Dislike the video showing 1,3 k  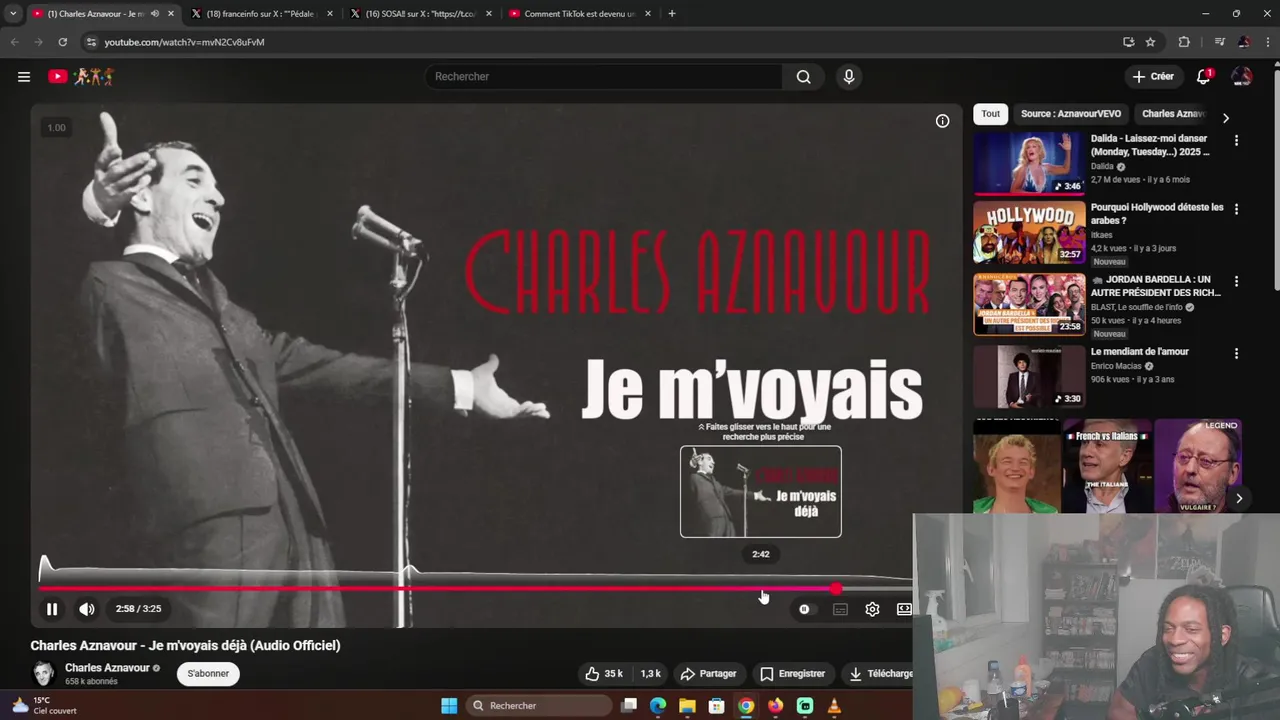(651, 674)
